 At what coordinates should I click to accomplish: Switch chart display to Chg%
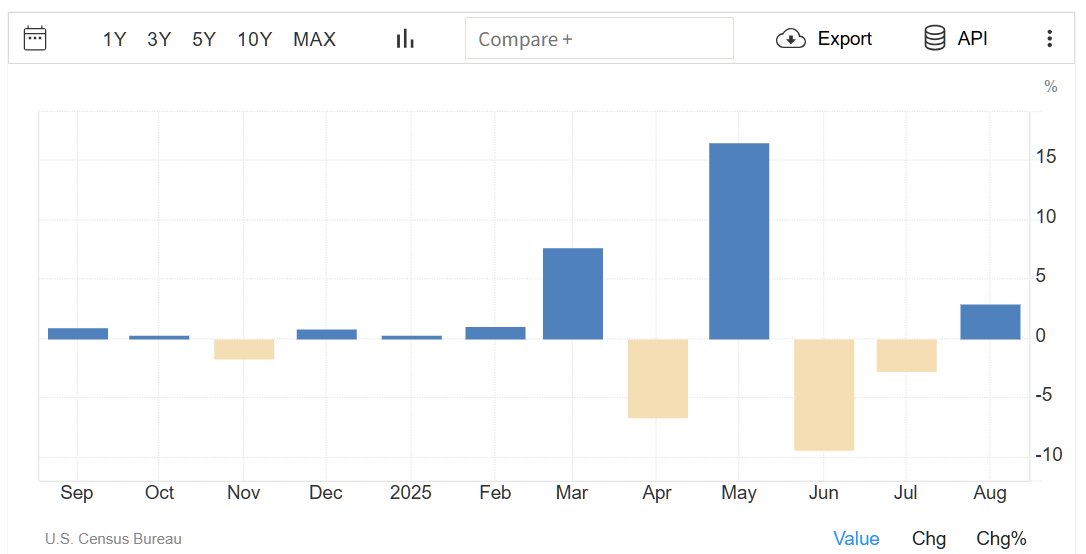click(1001, 539)
